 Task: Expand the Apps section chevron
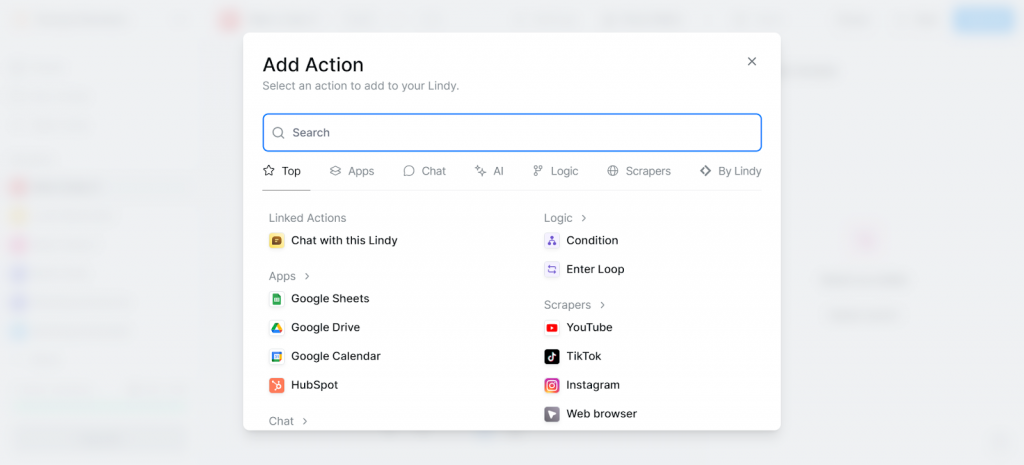[307, 276]
